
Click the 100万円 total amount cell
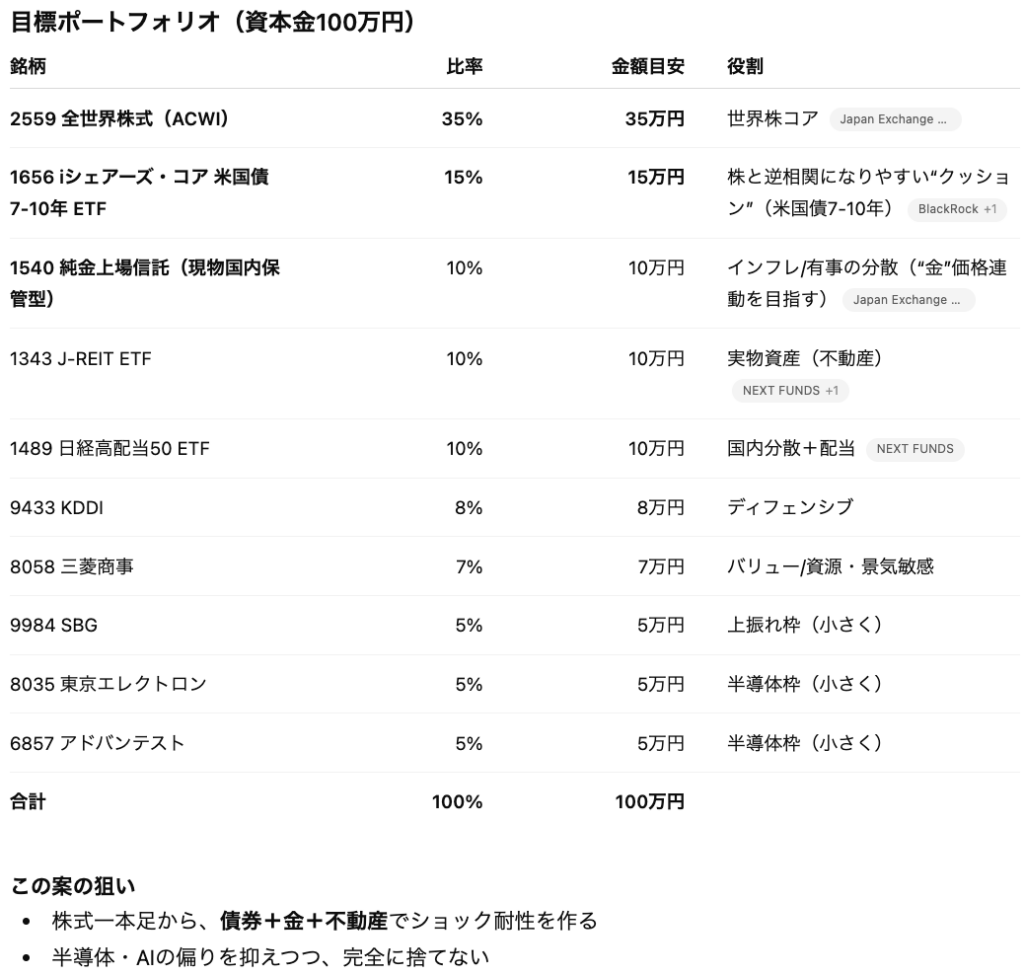pos(648,802)
